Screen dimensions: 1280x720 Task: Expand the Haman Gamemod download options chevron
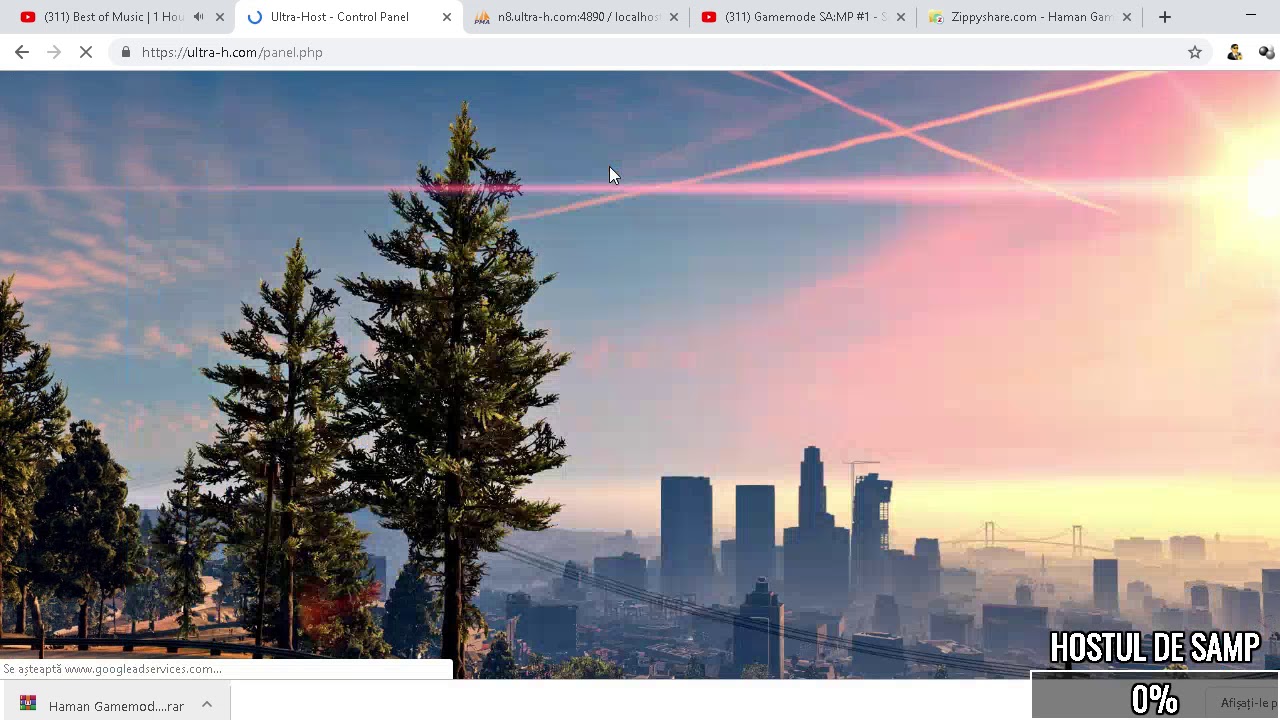pyautogui.click(x=207, y=705)
